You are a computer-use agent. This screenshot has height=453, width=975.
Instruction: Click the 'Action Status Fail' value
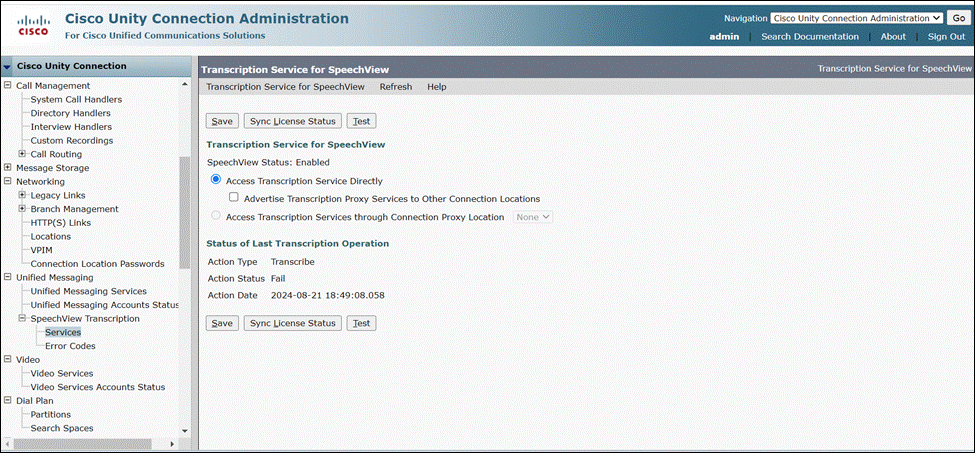point(278,278)
